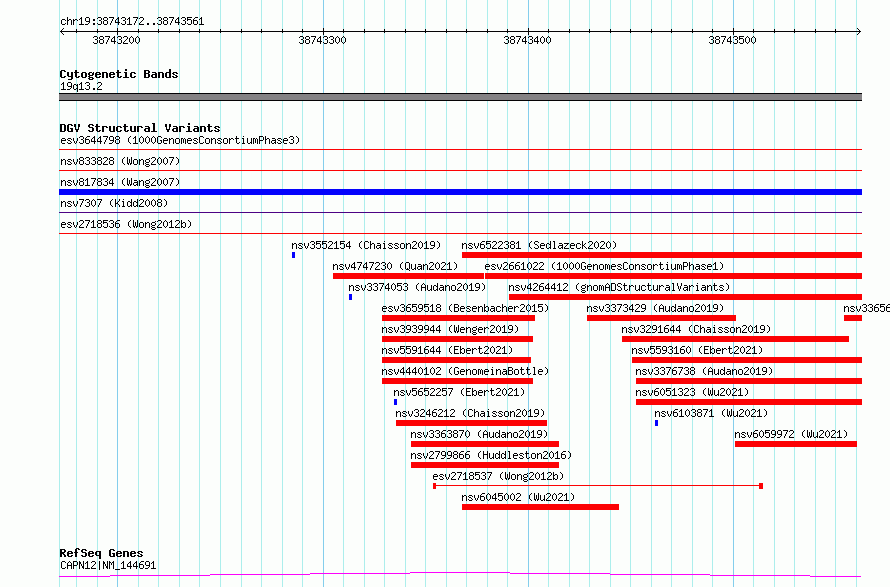Viewport: 890px width, 587px height.
Task: Open nsv4264412 (gnomADStructuralVariants) label
Action: [619, 287]
